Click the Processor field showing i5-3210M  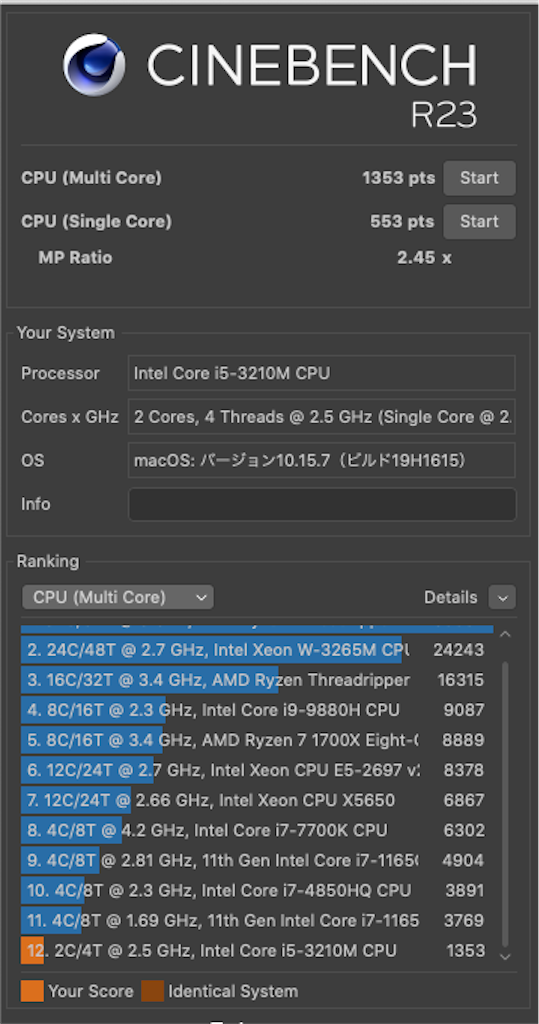[x=321, y=373]
